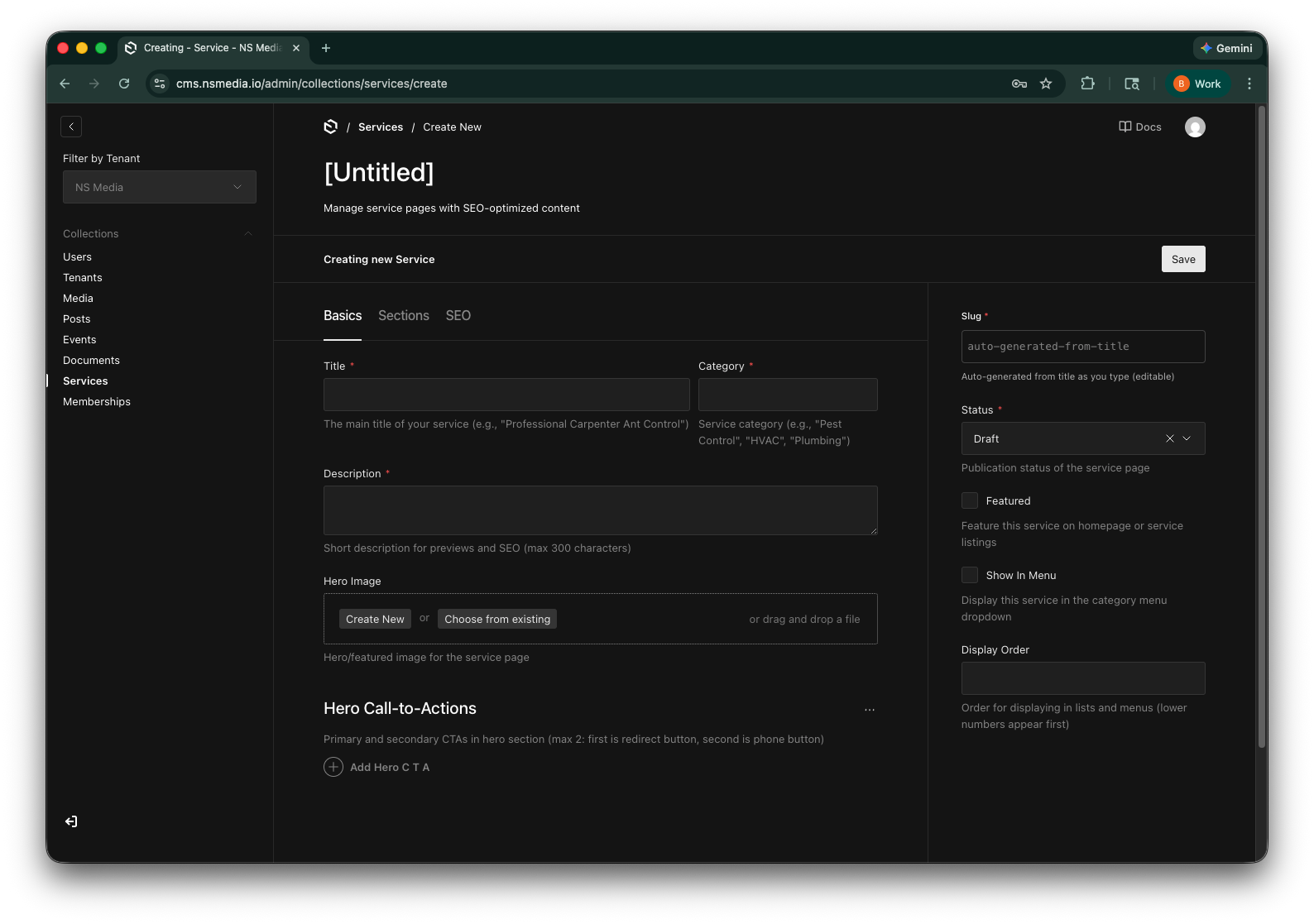Open the Work profile button
The image size is (1314, 924).
tap(1197, 84)
